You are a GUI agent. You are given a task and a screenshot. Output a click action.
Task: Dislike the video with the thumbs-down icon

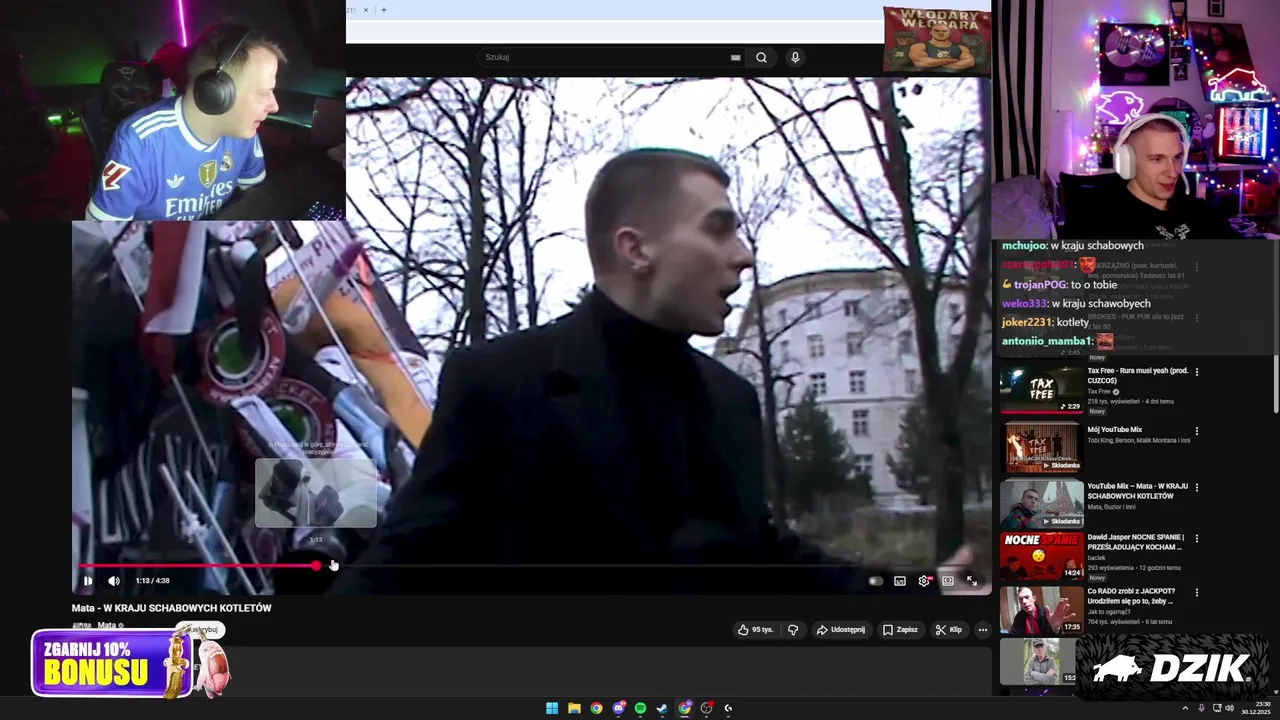coord(793,630)
